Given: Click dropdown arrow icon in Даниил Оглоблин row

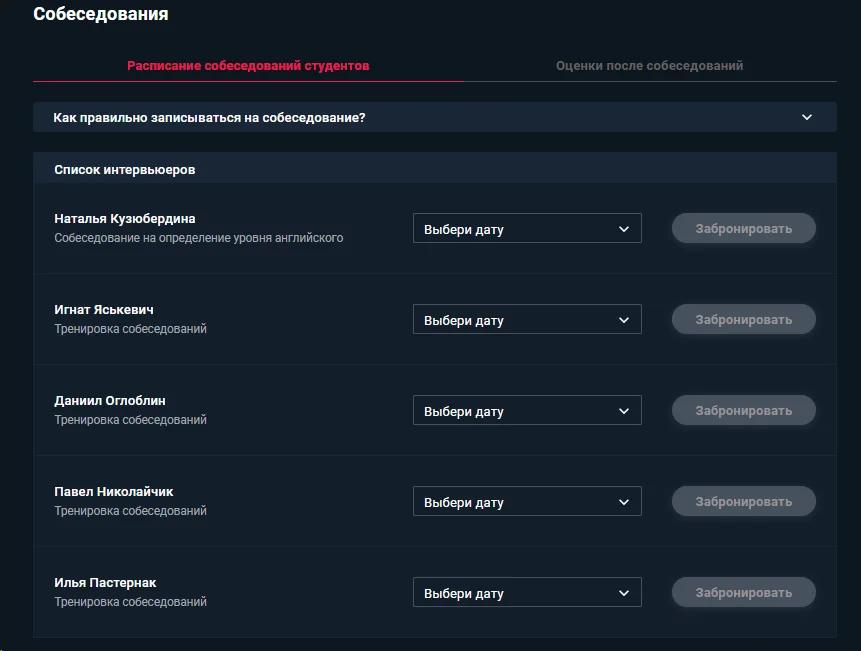Looking at the screenshot, I should [624, 411].
